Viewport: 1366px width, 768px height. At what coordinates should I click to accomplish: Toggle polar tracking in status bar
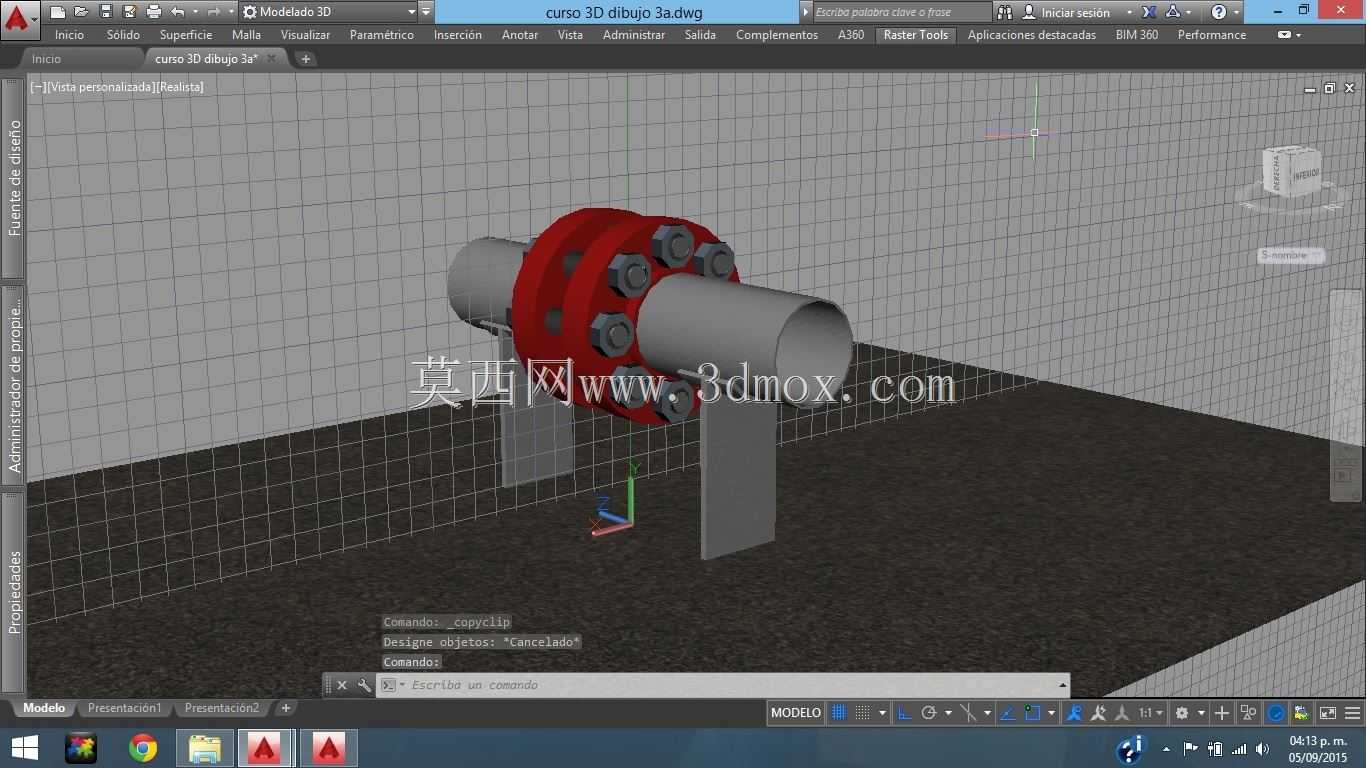coord(929,713)
